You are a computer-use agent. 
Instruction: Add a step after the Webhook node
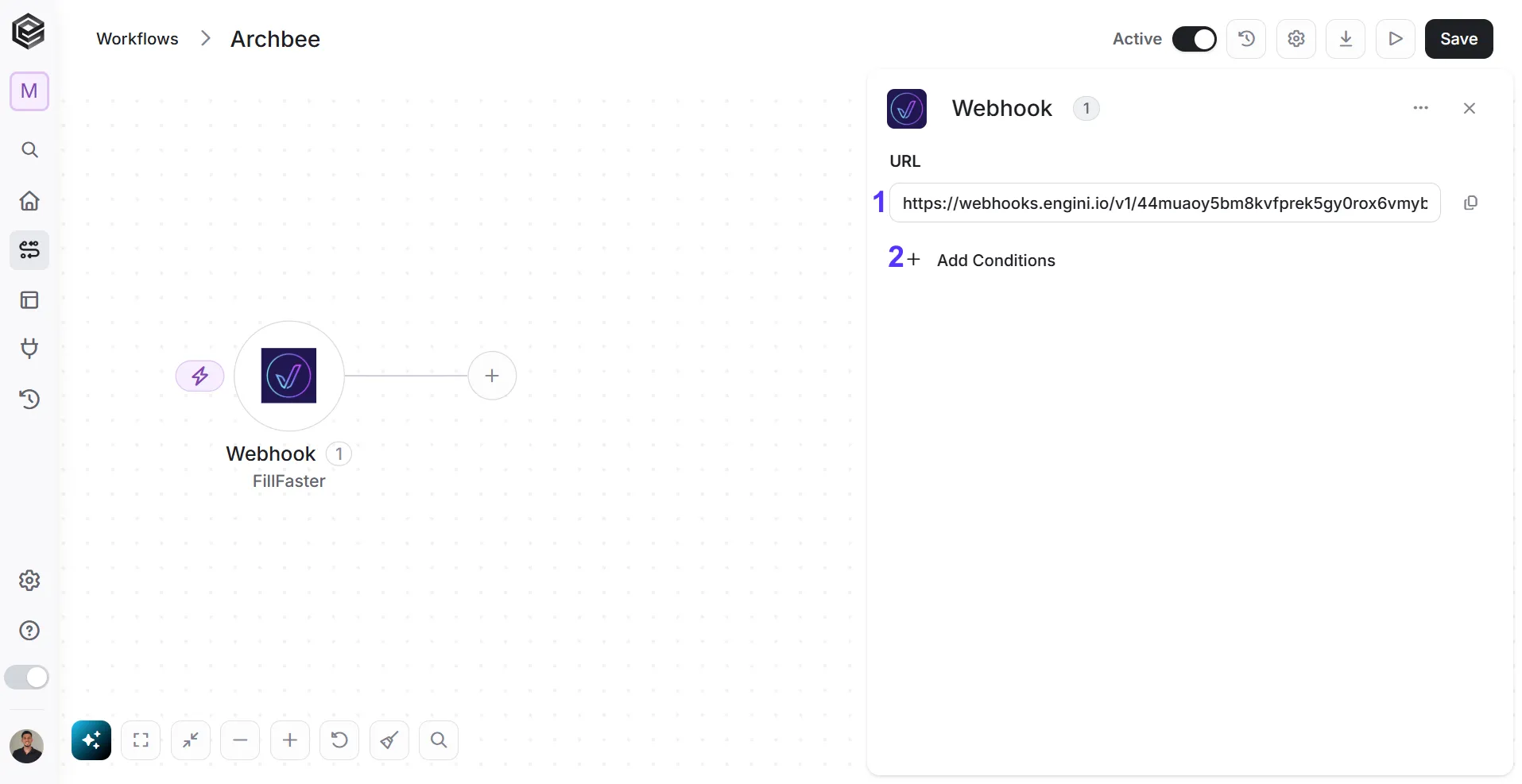tap(492, 376)
